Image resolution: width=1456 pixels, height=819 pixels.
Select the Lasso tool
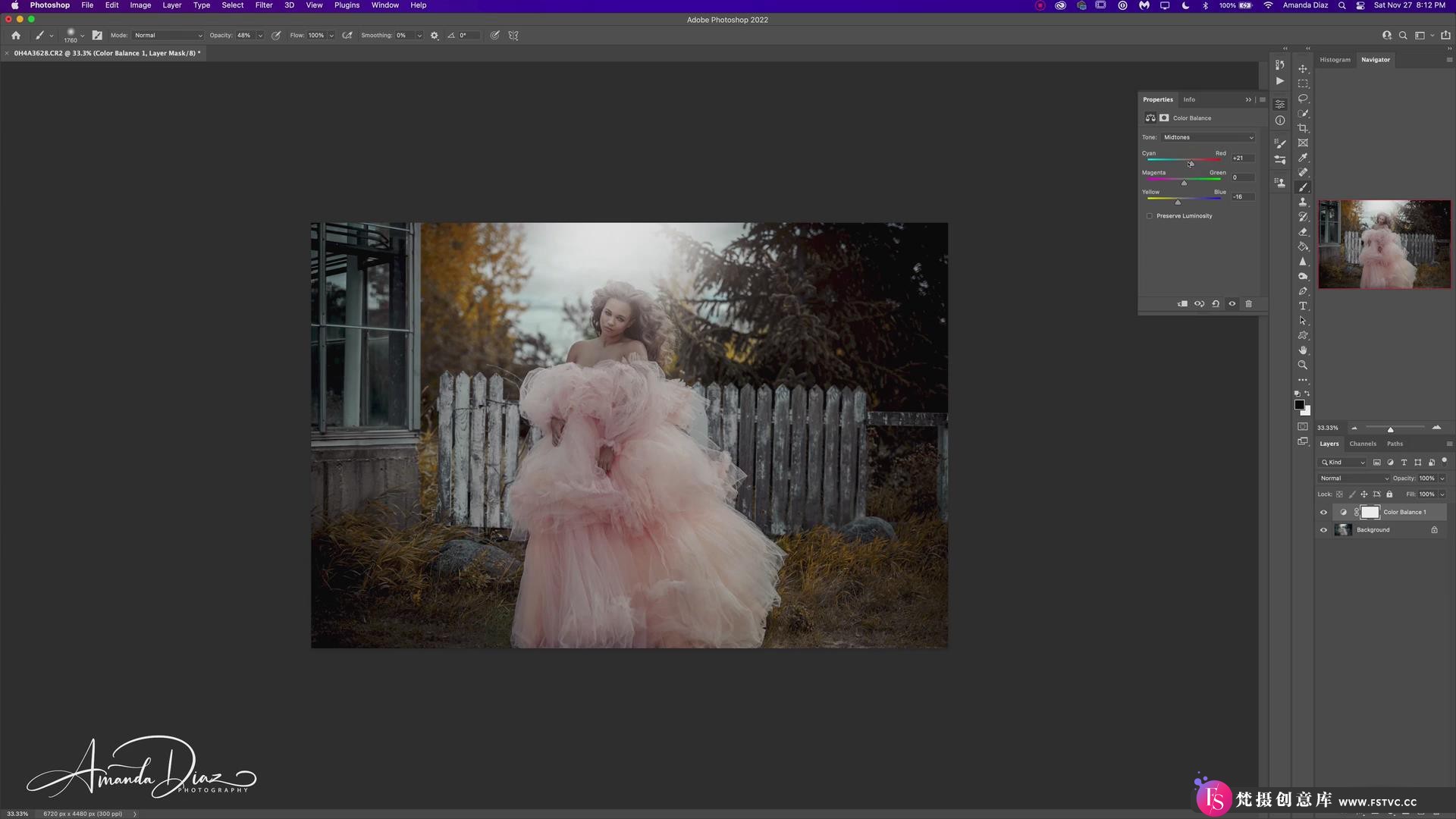1303,99
